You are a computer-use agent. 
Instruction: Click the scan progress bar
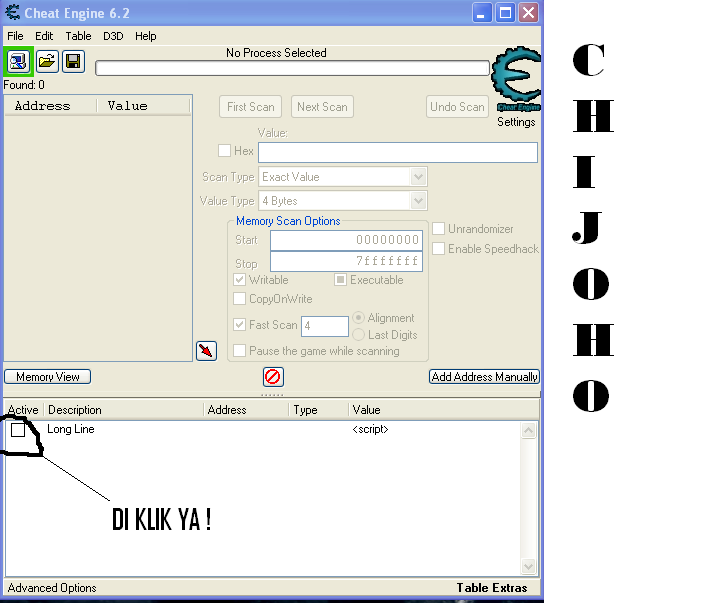click(292, 68)
